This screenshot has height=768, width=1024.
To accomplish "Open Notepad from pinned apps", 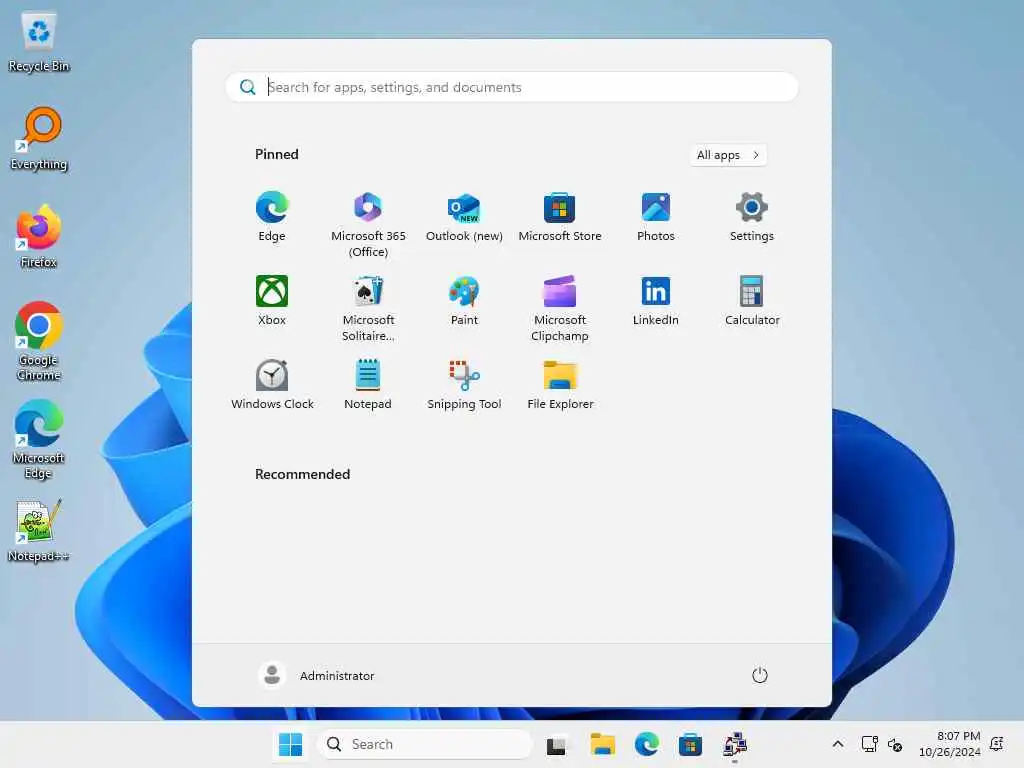I will (x=368, y=384).
